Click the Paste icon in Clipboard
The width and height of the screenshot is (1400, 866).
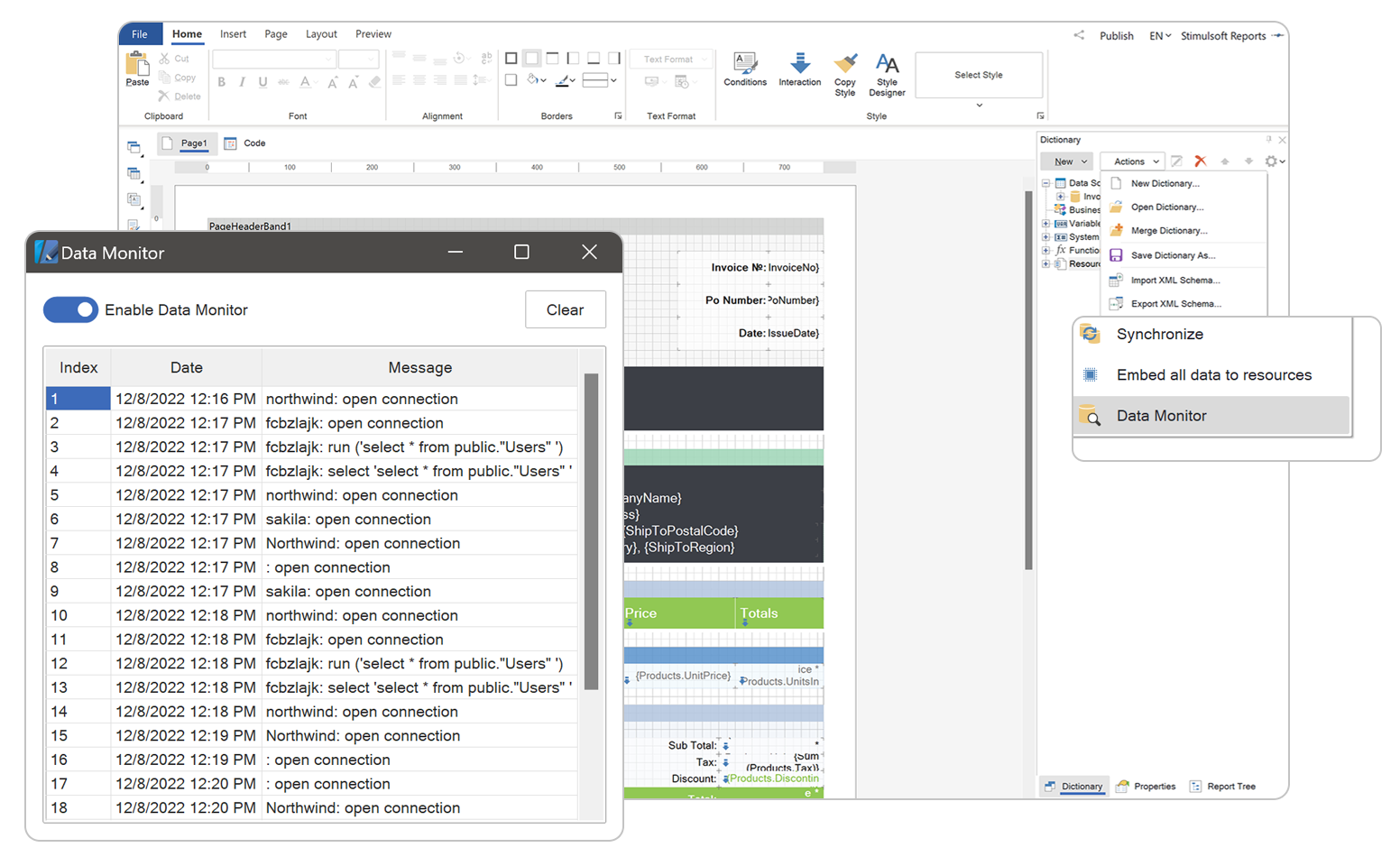(137, 65)
